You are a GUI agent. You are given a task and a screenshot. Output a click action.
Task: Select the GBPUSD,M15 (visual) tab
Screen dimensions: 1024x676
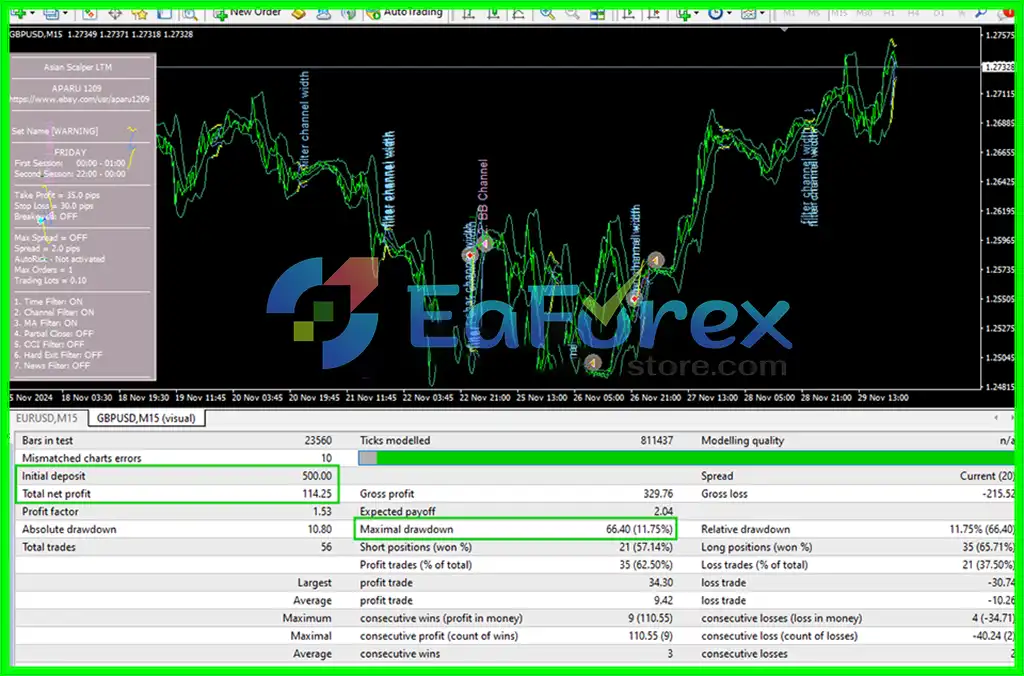tap(146, 418)
